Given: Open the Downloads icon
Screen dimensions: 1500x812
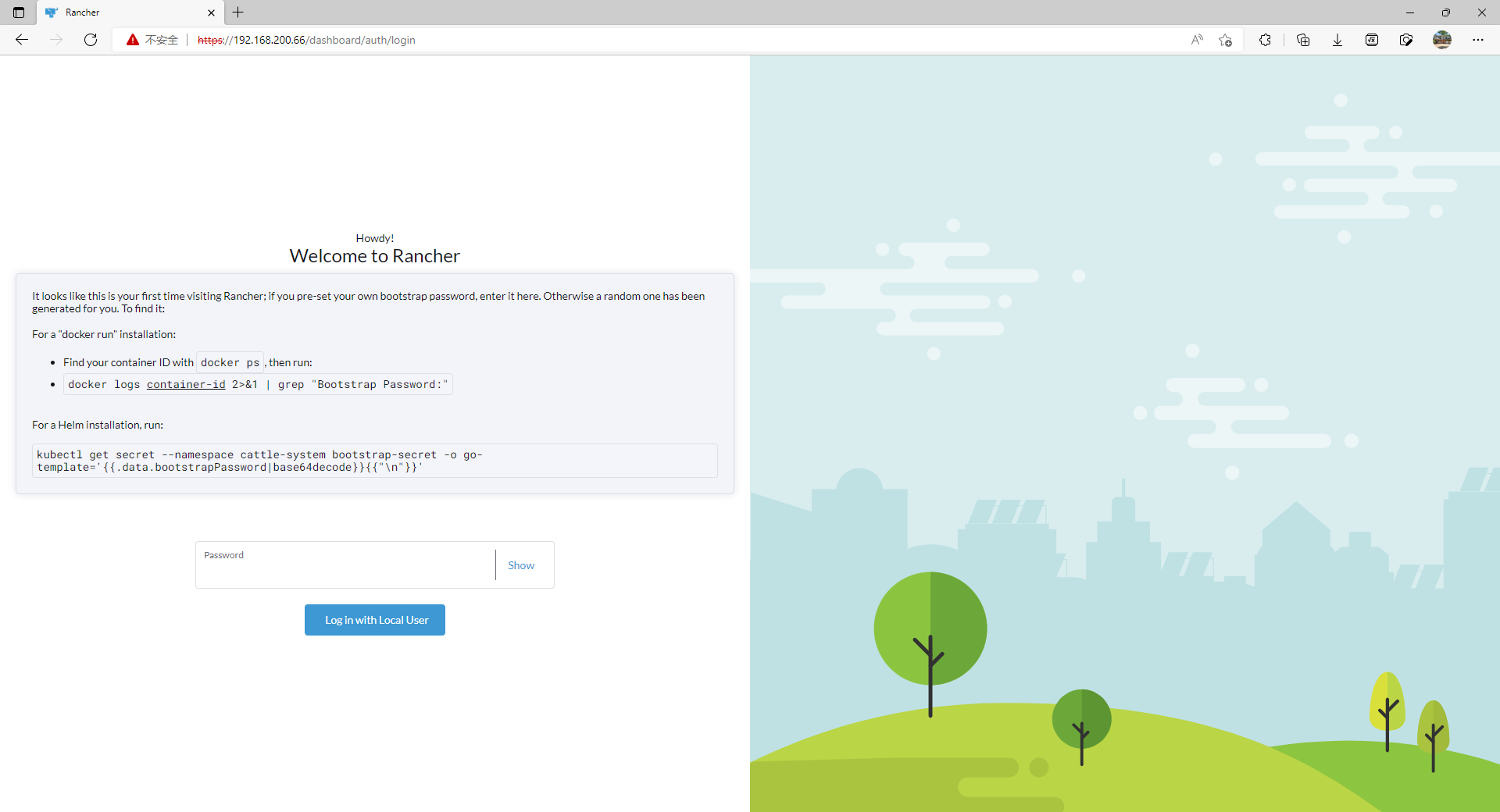Looking at the screenshot, I should pyautogui.click(x=1337, y=40).
